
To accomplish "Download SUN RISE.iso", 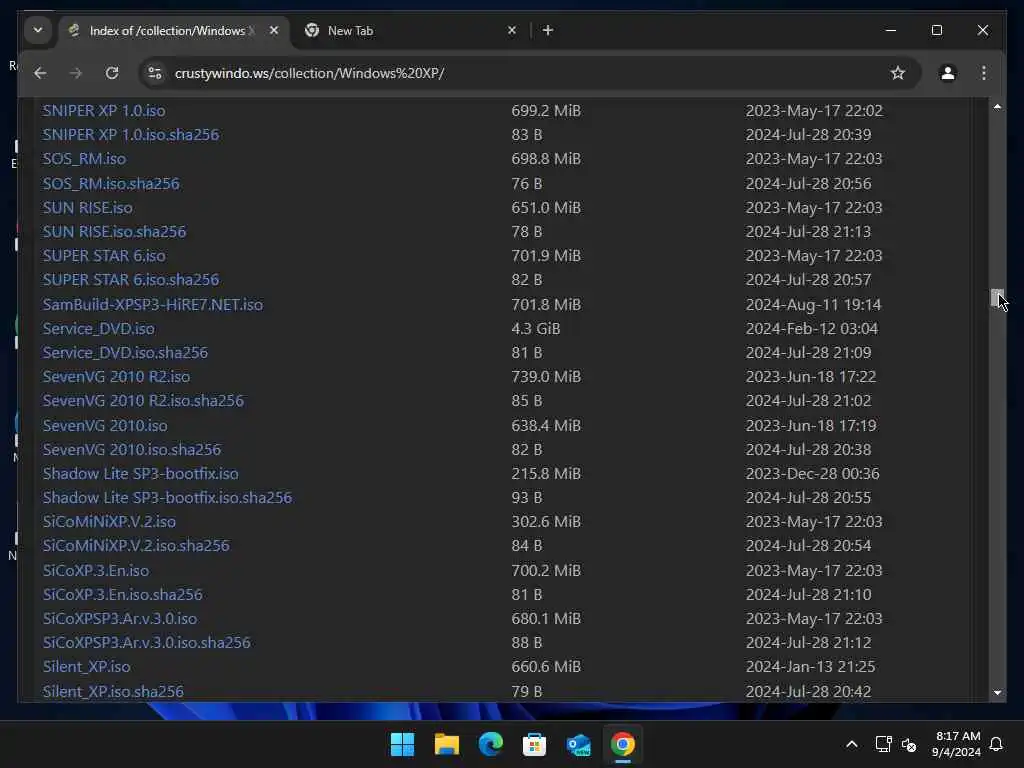I will (x=88, y=208).
